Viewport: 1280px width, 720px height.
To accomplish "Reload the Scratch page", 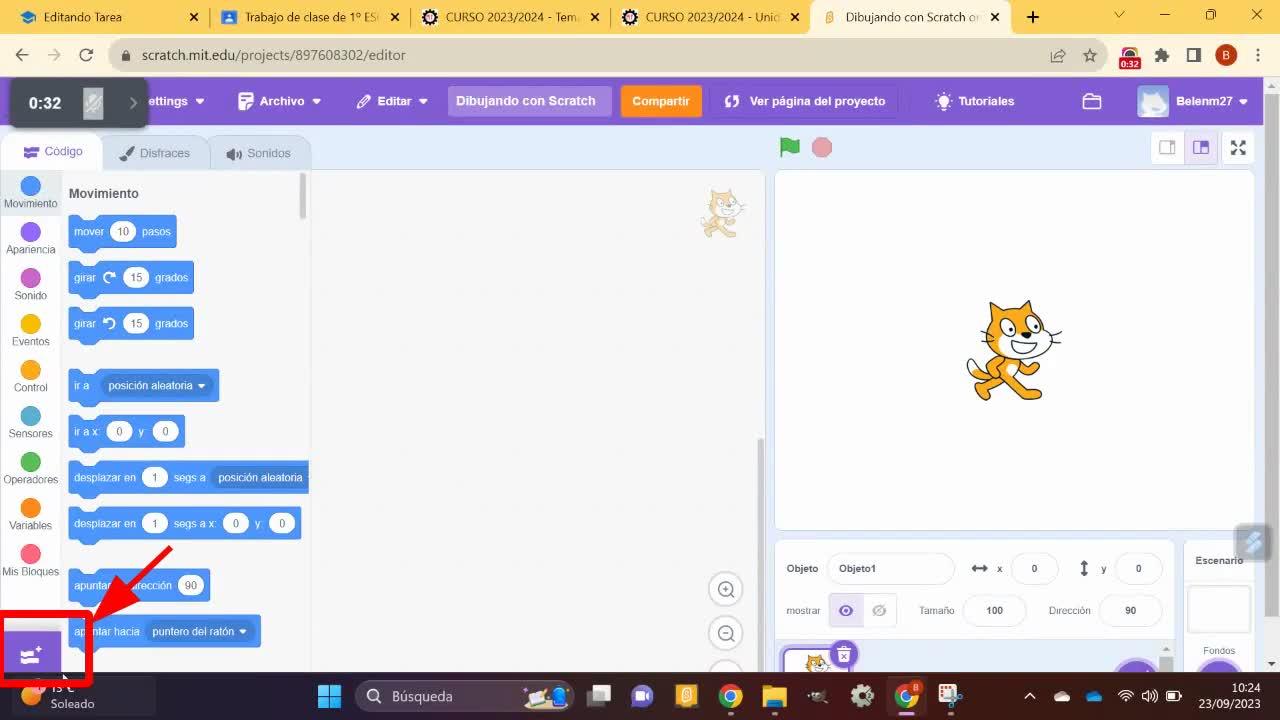I will (x=86, y=55).
